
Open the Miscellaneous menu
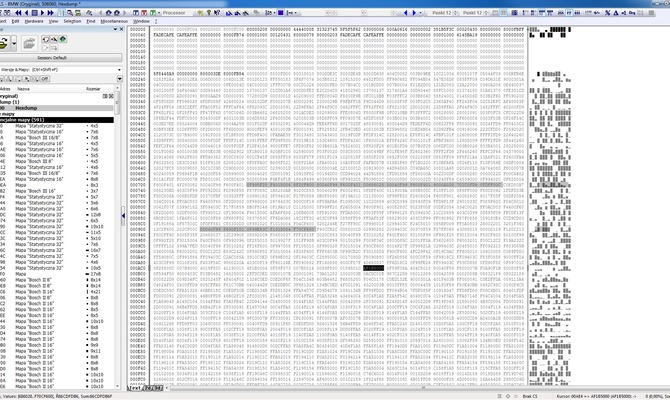[x=113, y=20]
